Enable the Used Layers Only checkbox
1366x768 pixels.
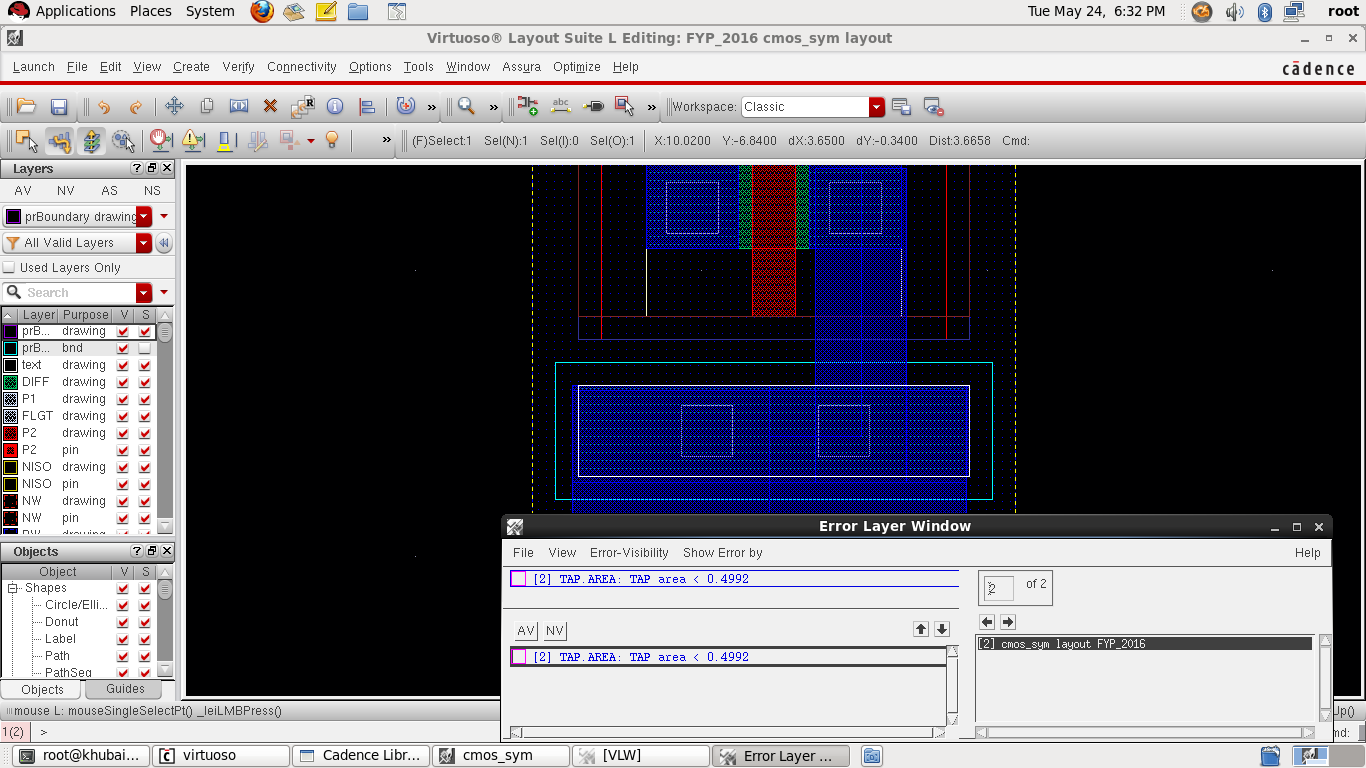point(10,268)
